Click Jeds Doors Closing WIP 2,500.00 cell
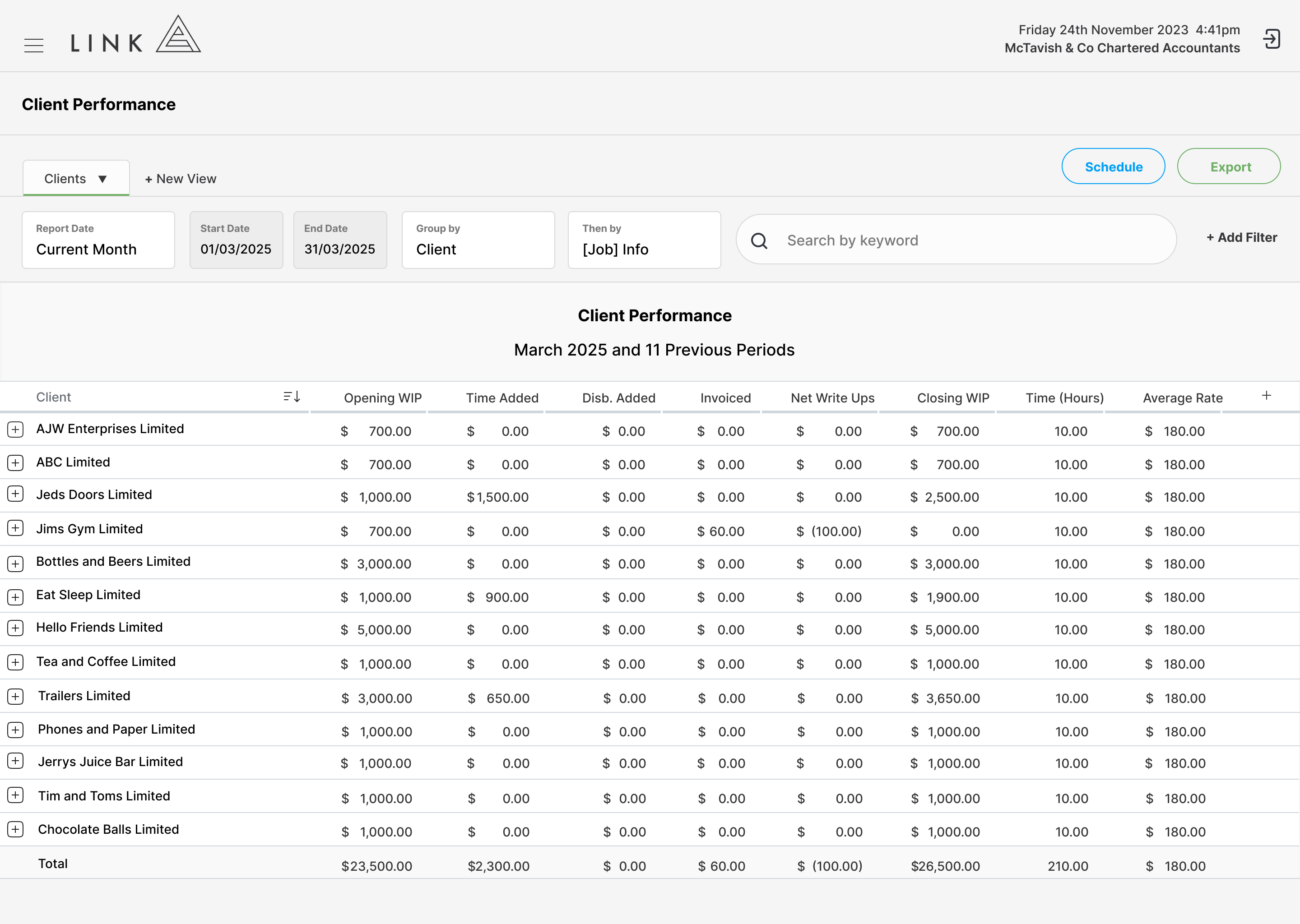The height and width of the screenshot is (924, 1300). (944, 497)
